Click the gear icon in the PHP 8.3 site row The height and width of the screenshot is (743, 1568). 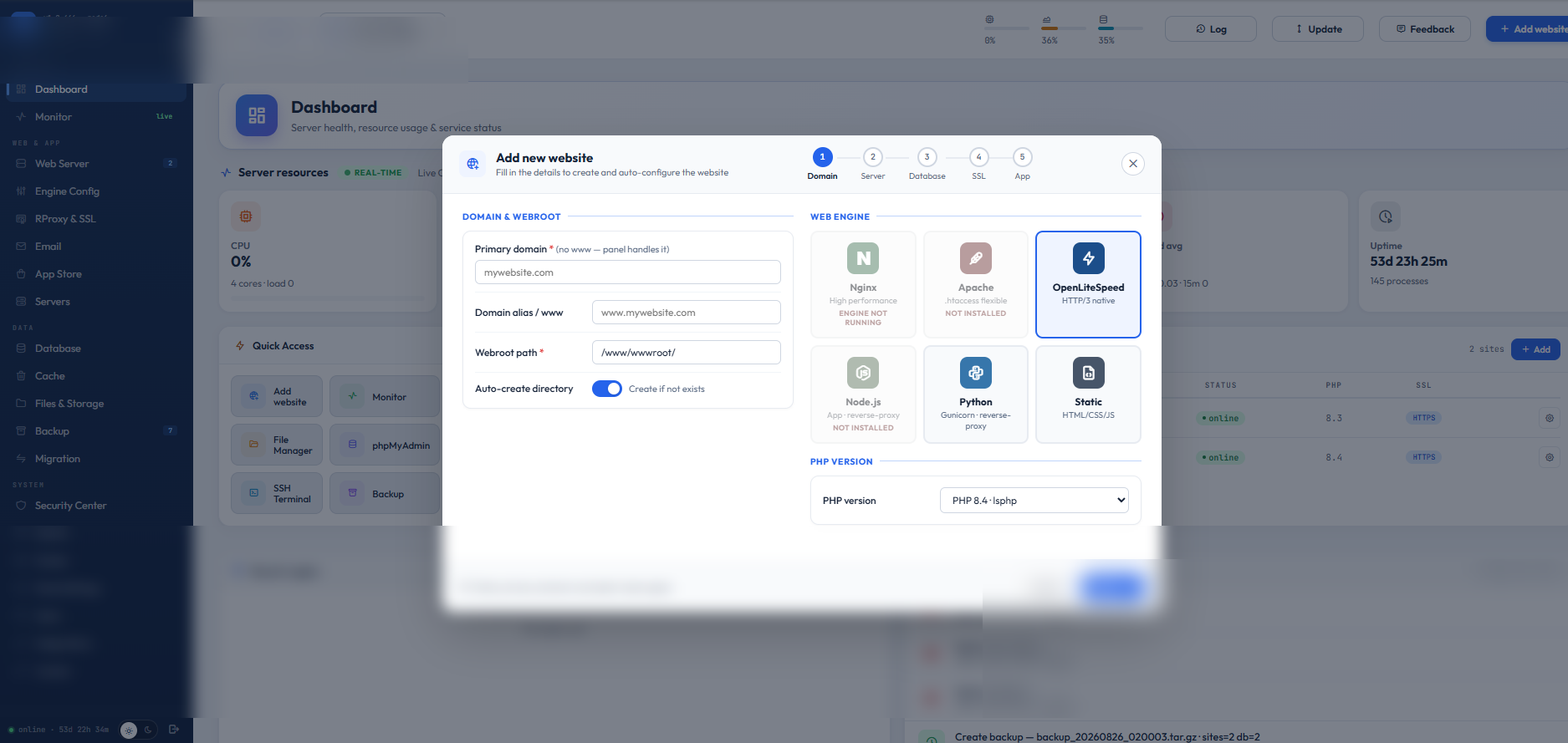pos(1550,418)
